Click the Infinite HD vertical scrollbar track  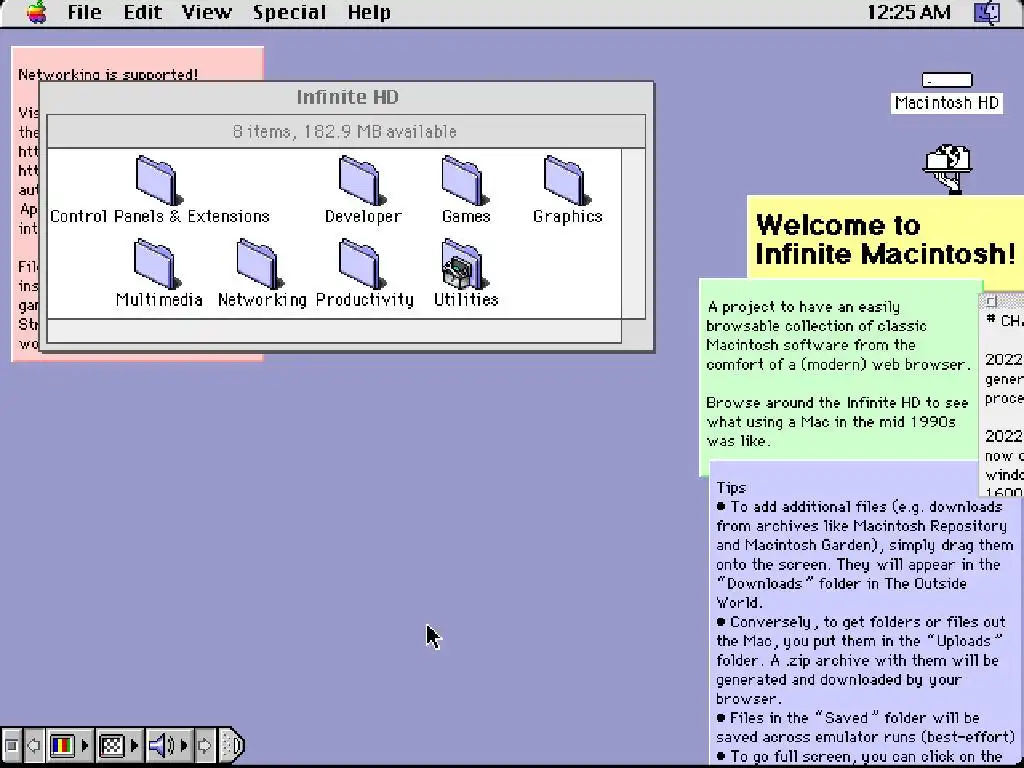coord(633,233)
